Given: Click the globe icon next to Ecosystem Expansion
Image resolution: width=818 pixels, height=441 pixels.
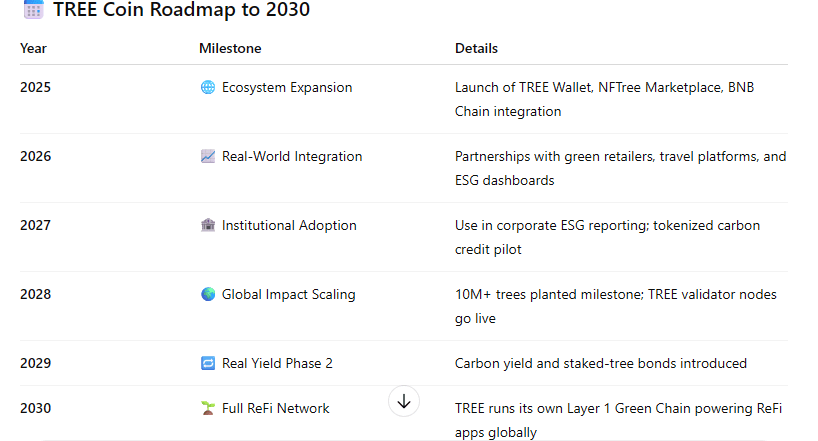Looking at the screenshot, I should coord(208,88).
